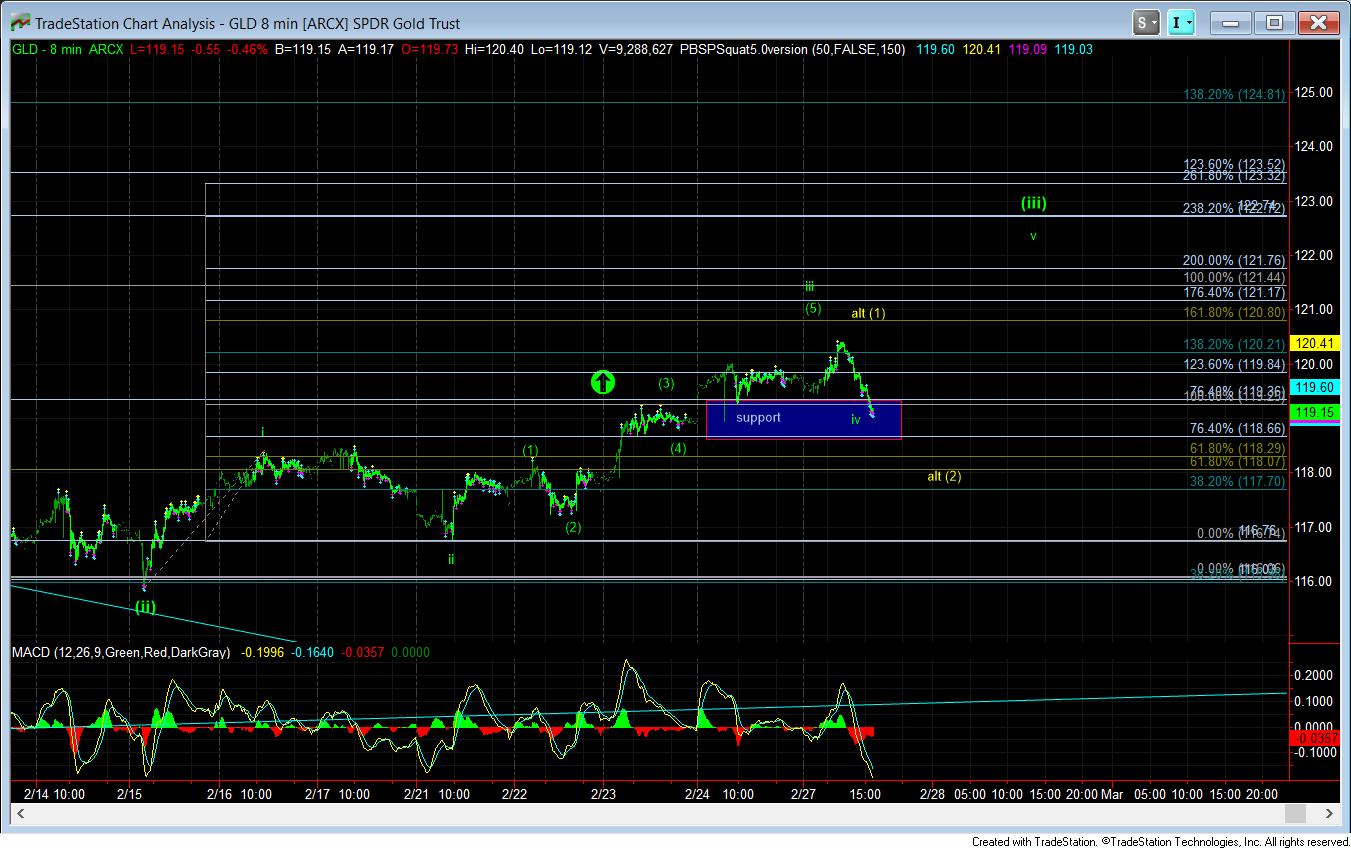Click the '(4)' wave label below consolidation
Image resolution: width=1351 pixels, height=848 pixels.
(678, 448)
